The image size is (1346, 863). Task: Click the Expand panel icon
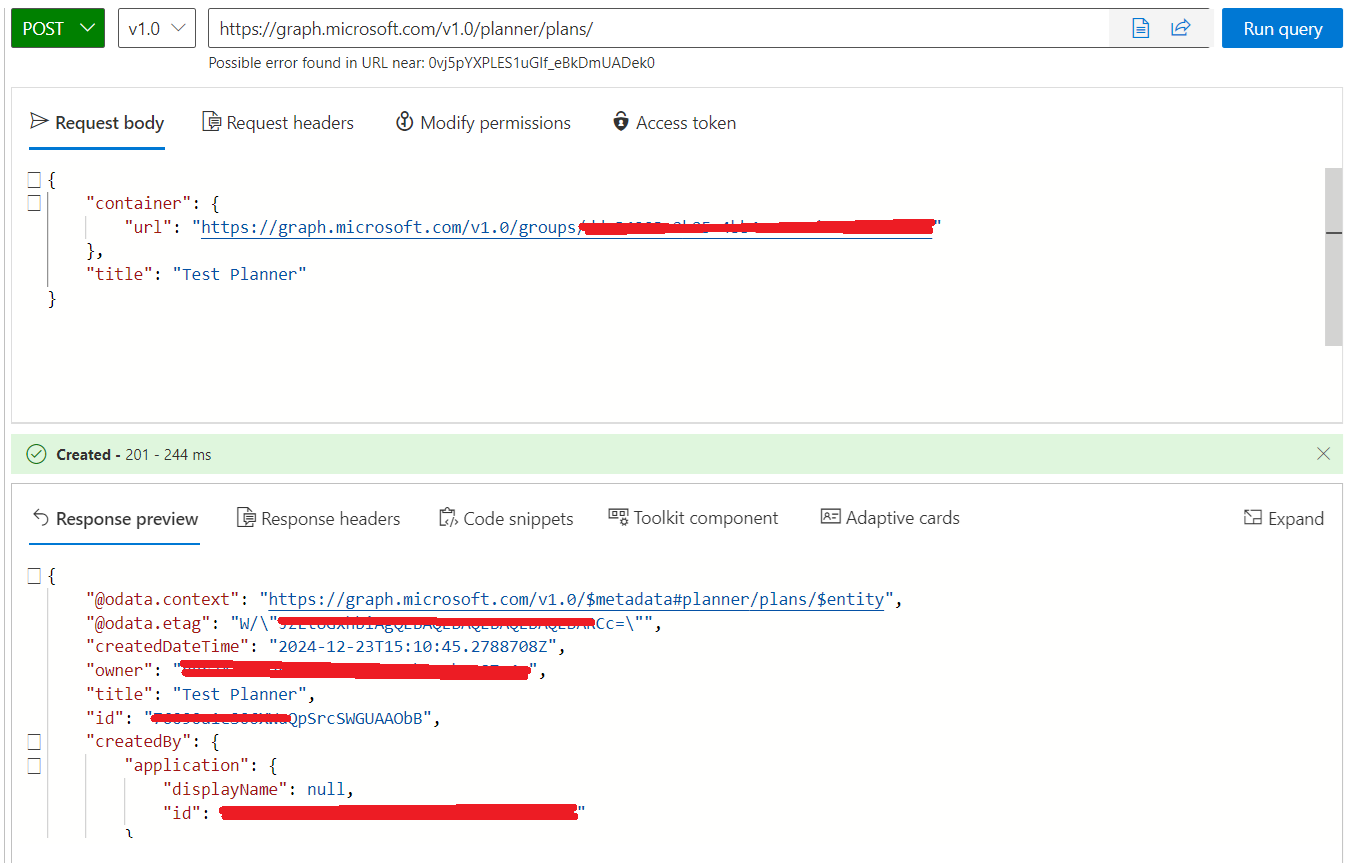click(x=1253, y=518)
